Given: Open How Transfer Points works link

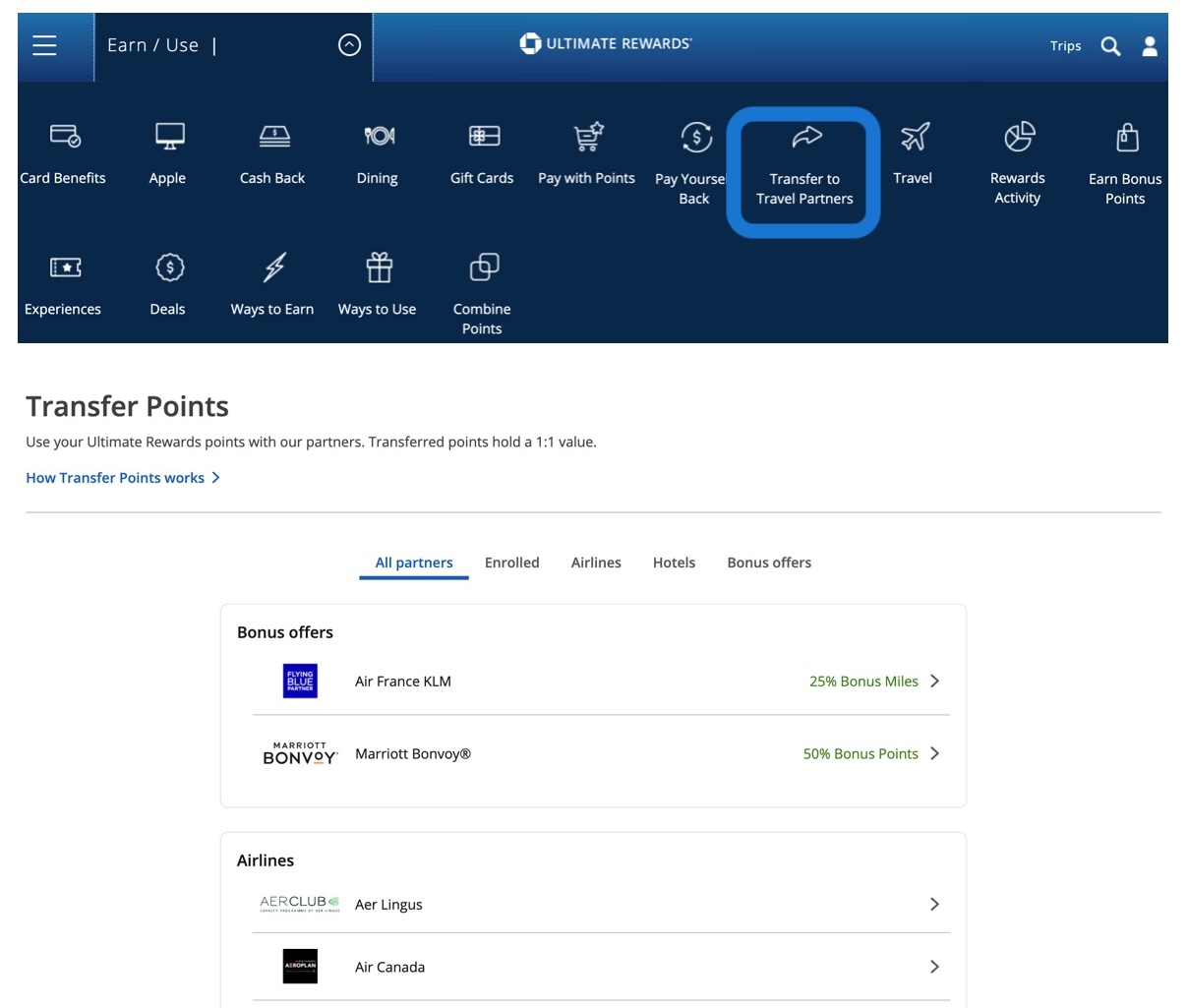Looking at the screenshot, I should (123, 478).
